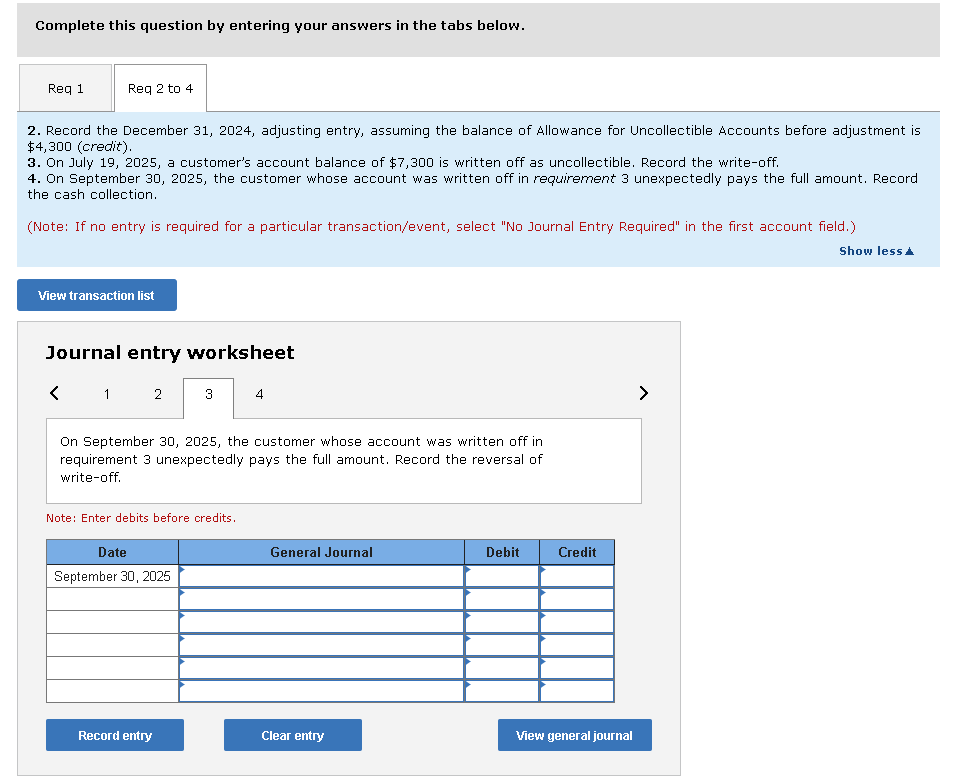Click 'Complete this question' instruction banner text
The height and width of the screenshot is (783, 967).
coord(280,25)
